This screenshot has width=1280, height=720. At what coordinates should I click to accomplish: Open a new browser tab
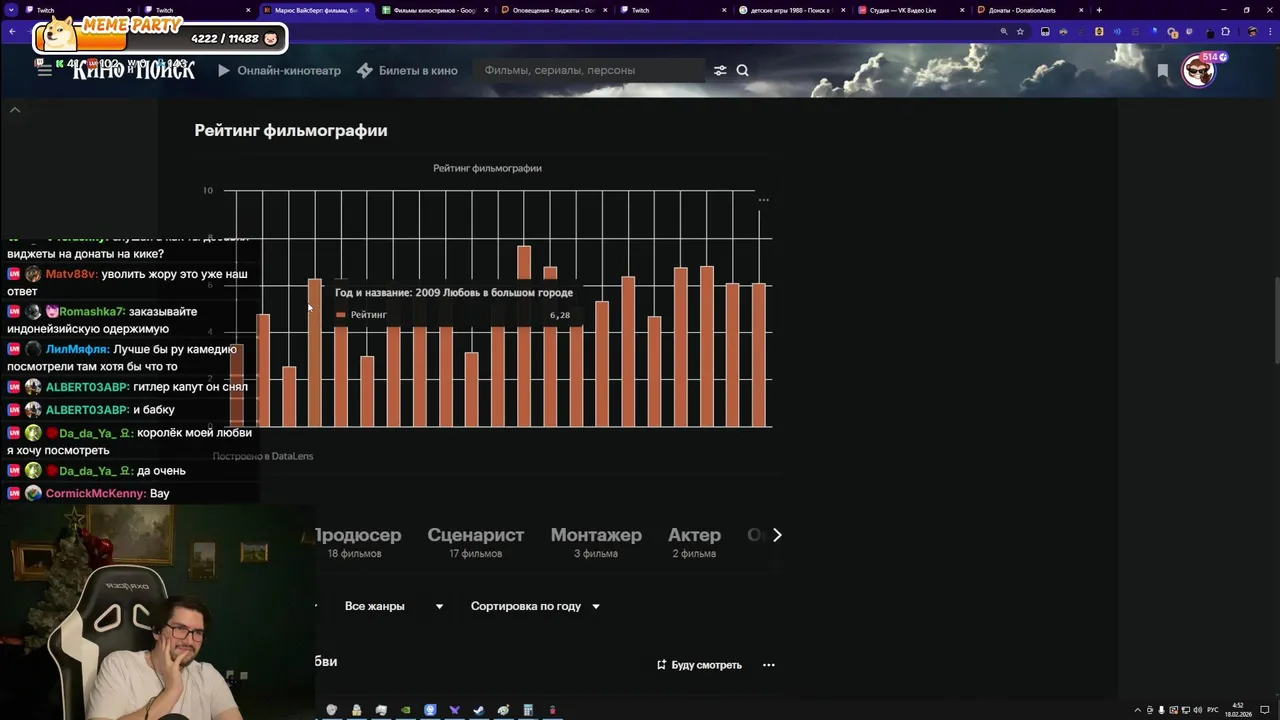(x=1099, y=10)
